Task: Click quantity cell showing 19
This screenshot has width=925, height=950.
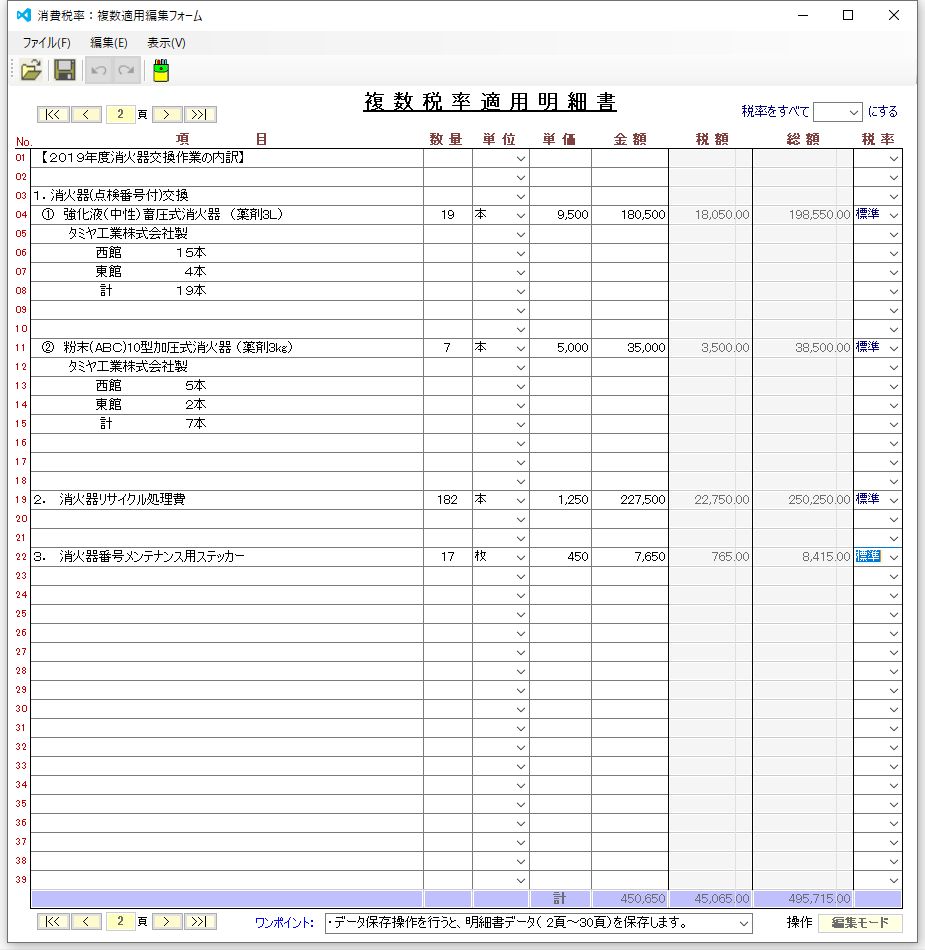Action: click(x=448, y=215)
